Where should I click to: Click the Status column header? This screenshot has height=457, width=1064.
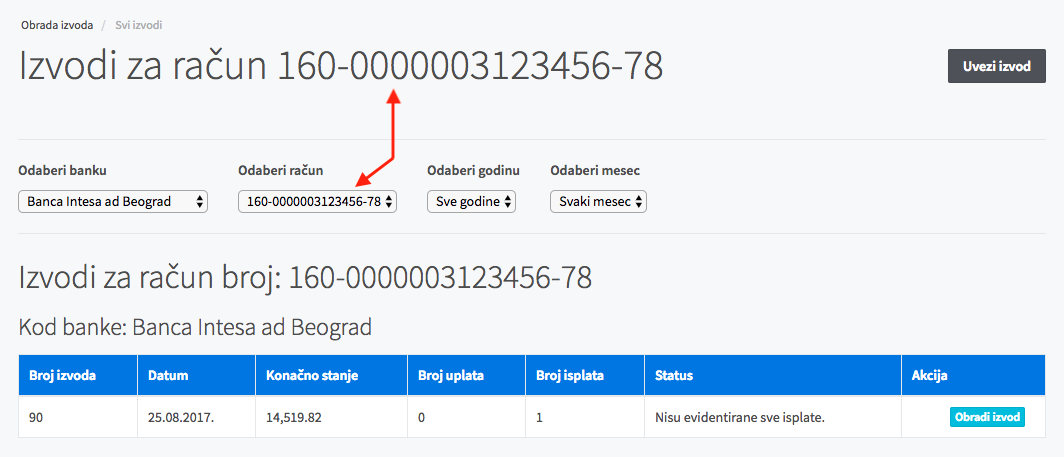pos(773,375)
